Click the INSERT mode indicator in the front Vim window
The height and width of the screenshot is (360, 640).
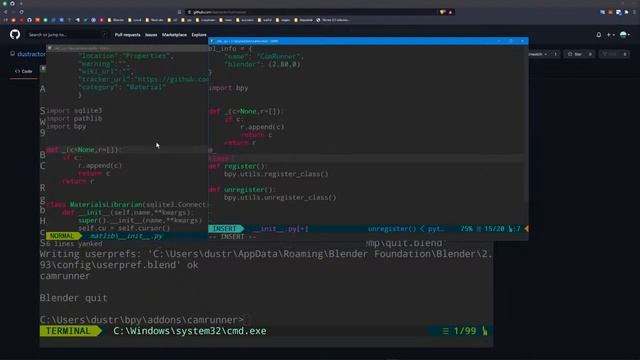[224, 229]
